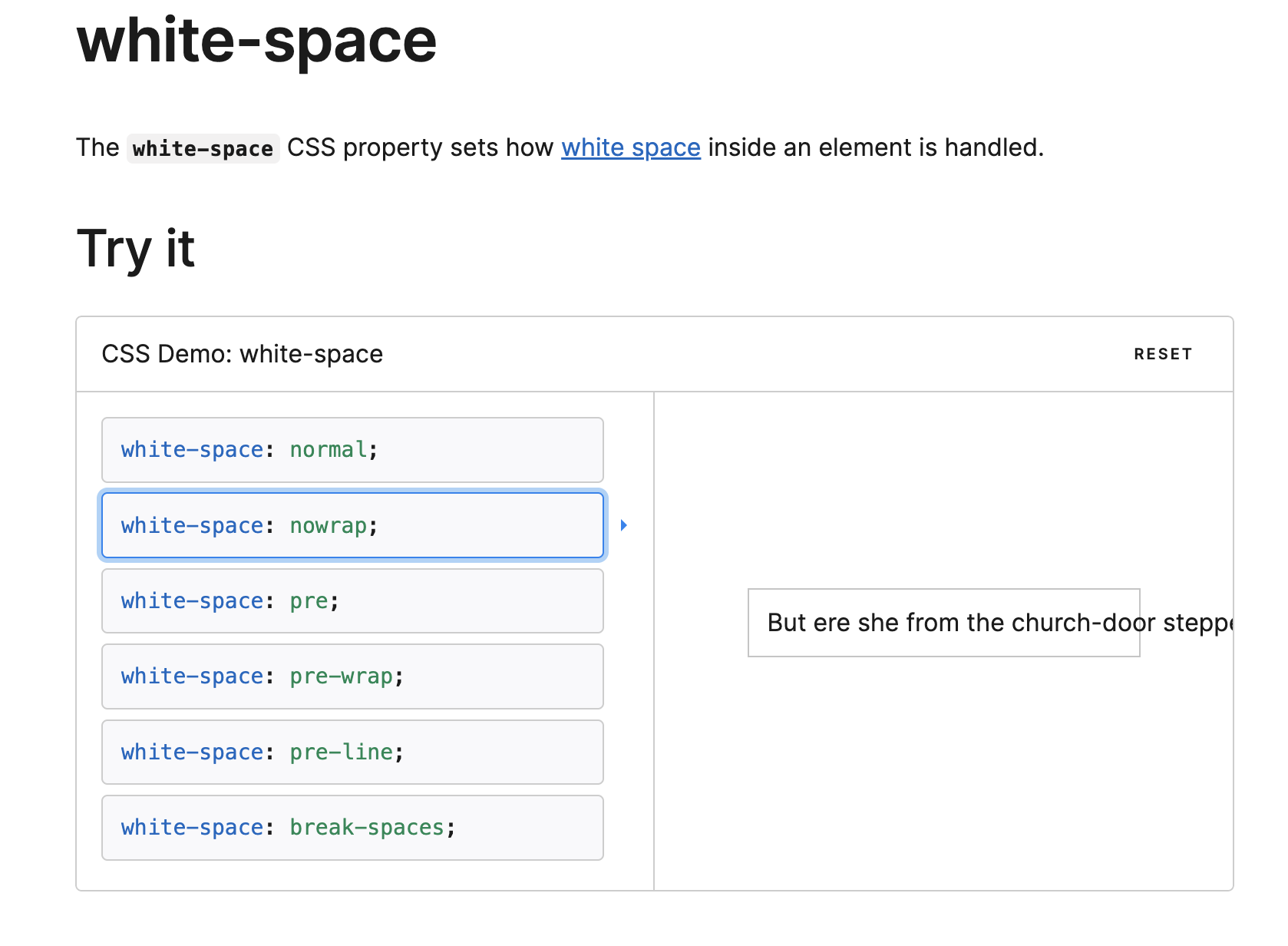Select the white-space: pre option
Image resolution: width=1288 pixels, height=946 pixels.
point(352,600)
